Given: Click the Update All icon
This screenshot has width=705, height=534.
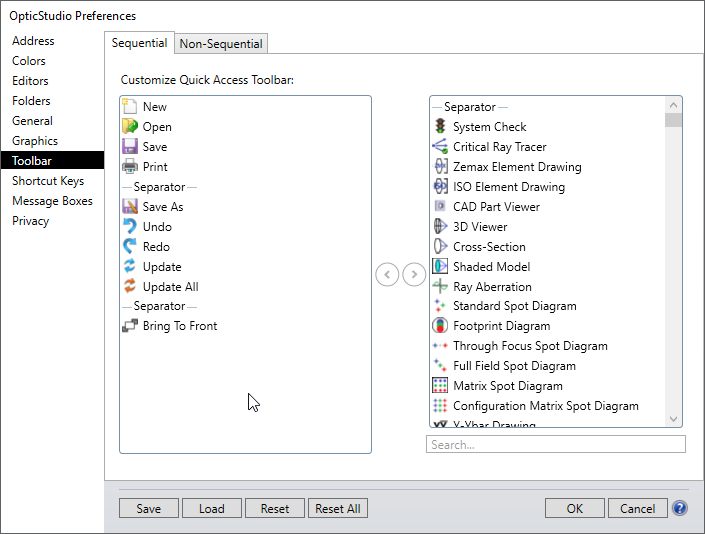Looking at the screenshot, I should point(130,287).
